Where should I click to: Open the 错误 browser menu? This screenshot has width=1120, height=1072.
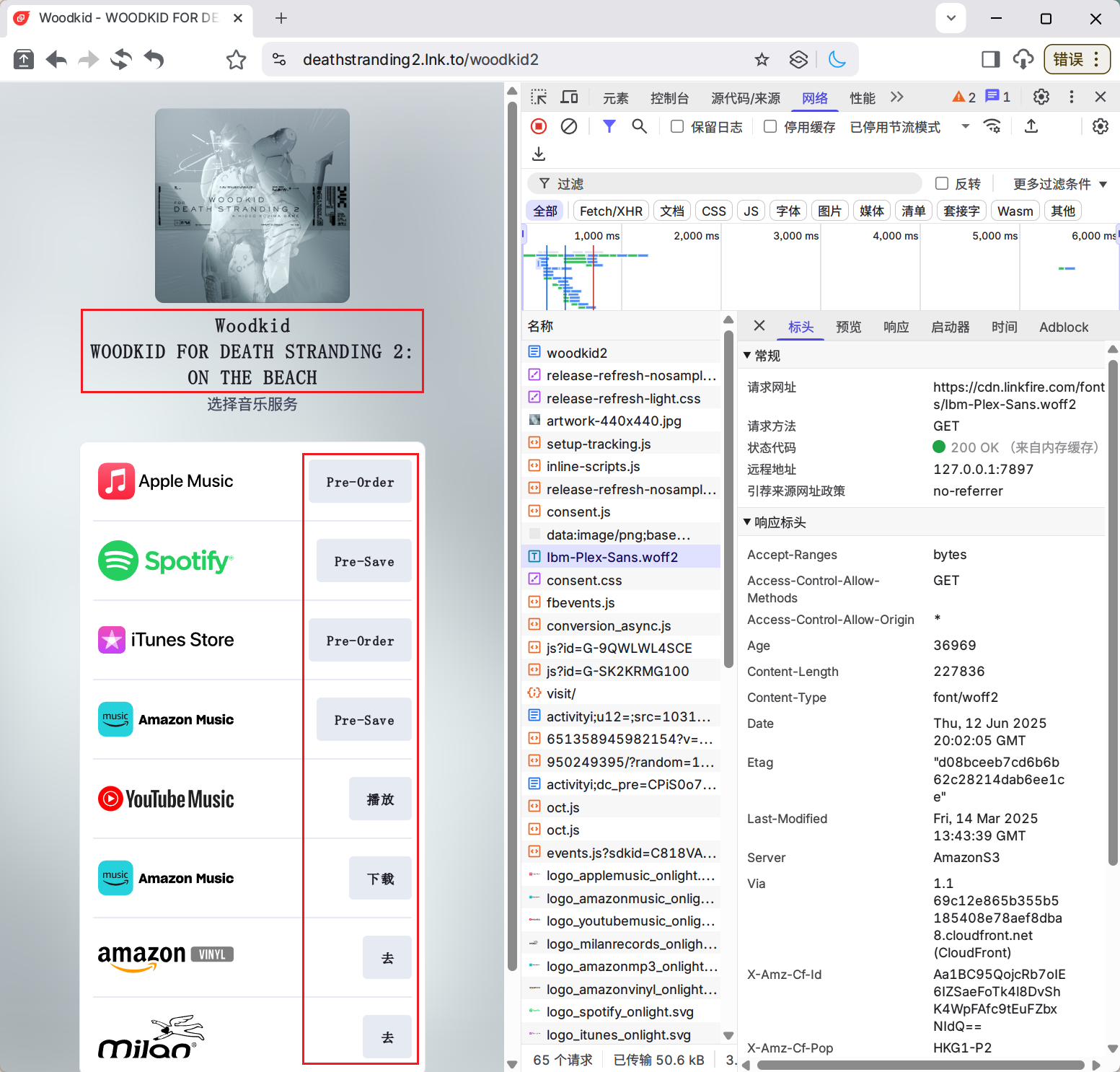(x=1077, y=60)
